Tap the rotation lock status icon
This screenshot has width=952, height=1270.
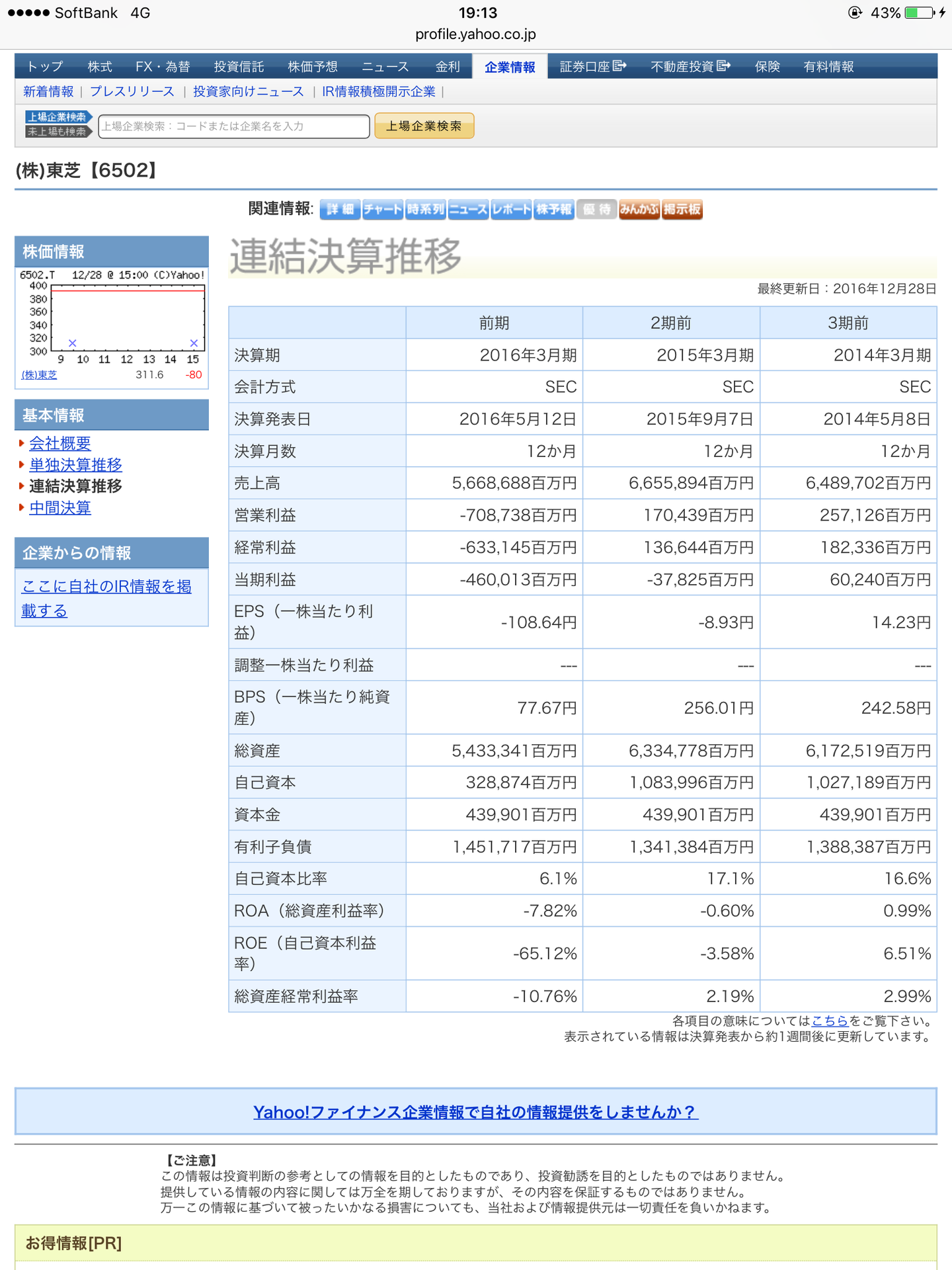click(855, 13)
